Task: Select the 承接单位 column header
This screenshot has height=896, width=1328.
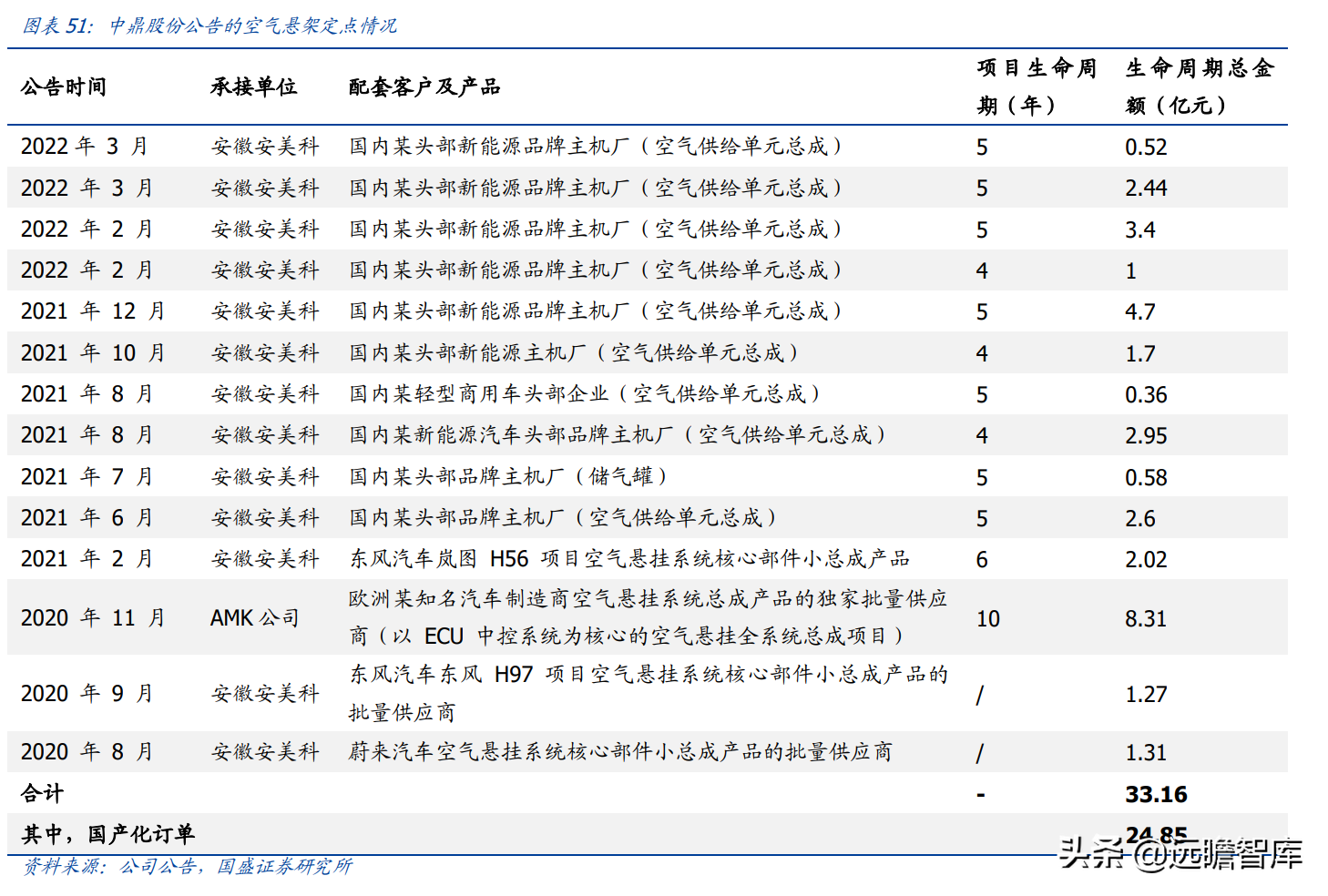Action: [254, 87]
